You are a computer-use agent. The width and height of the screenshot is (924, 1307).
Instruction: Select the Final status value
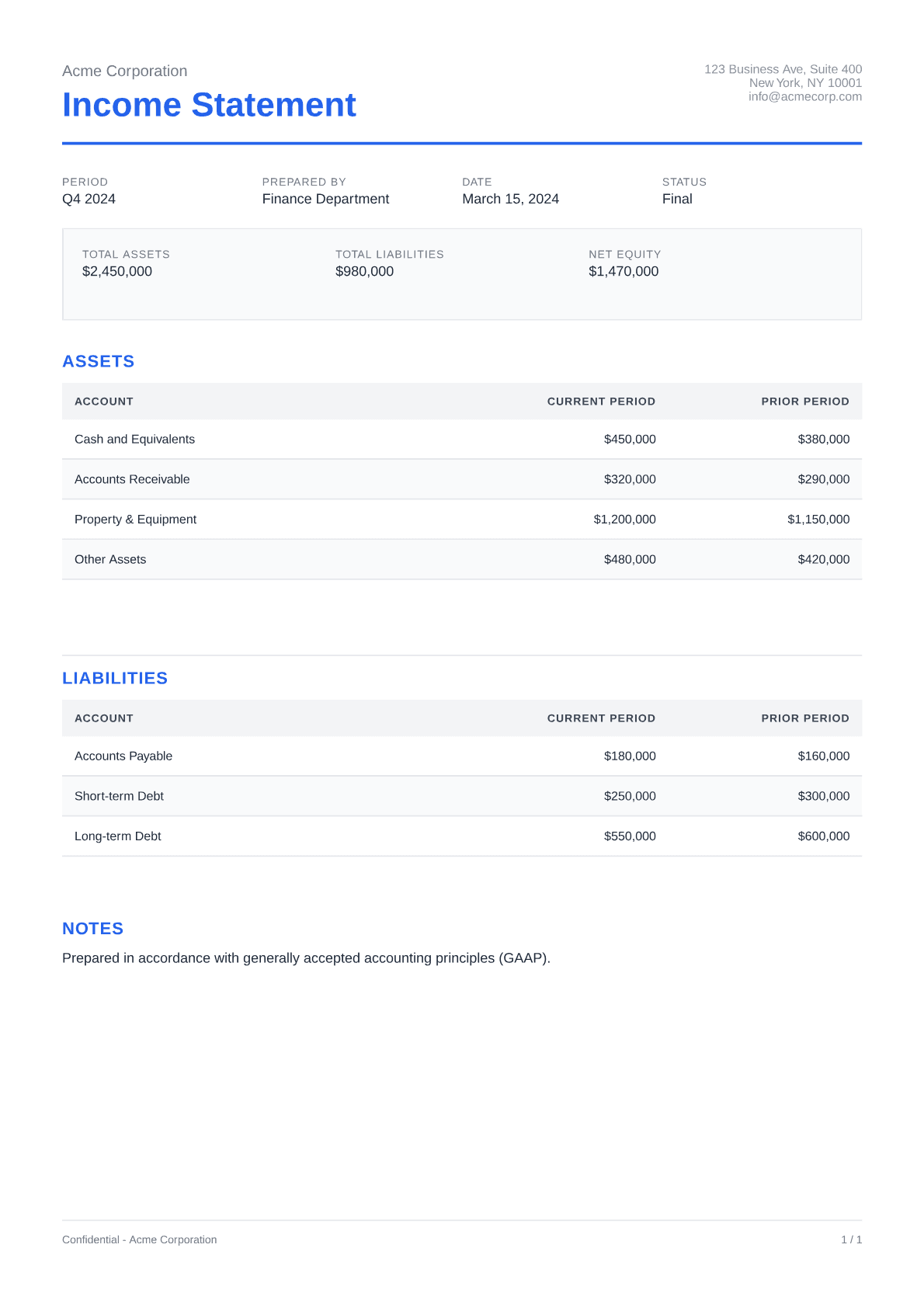click(677, 199)
